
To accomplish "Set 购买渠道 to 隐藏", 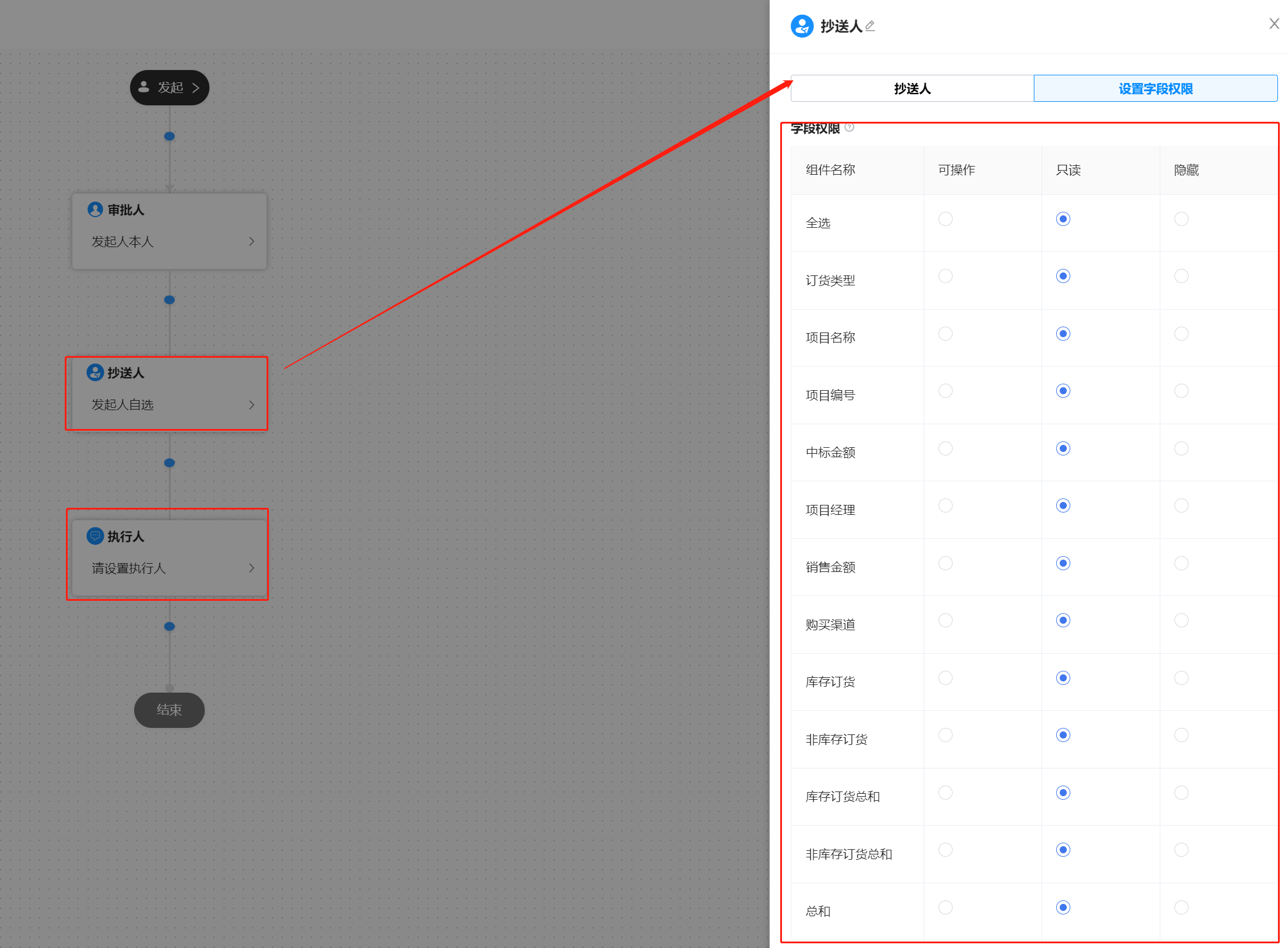I will tap(1182, 620).
